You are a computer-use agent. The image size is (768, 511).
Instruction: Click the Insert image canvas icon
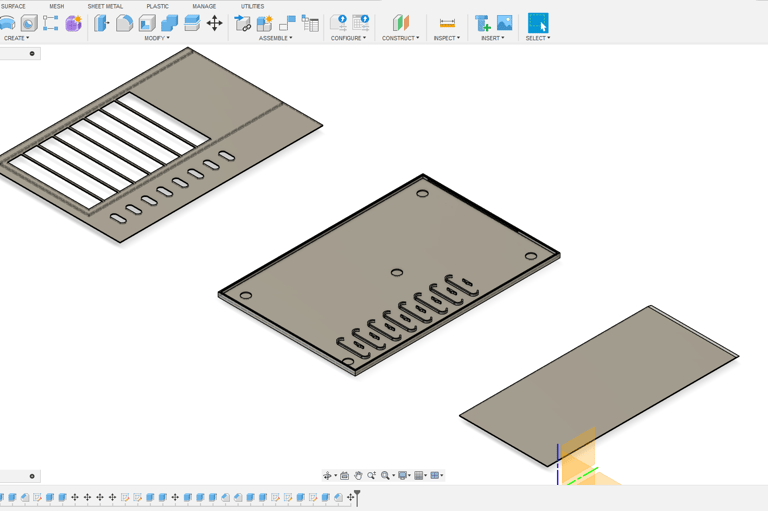[x=504, y=22]
